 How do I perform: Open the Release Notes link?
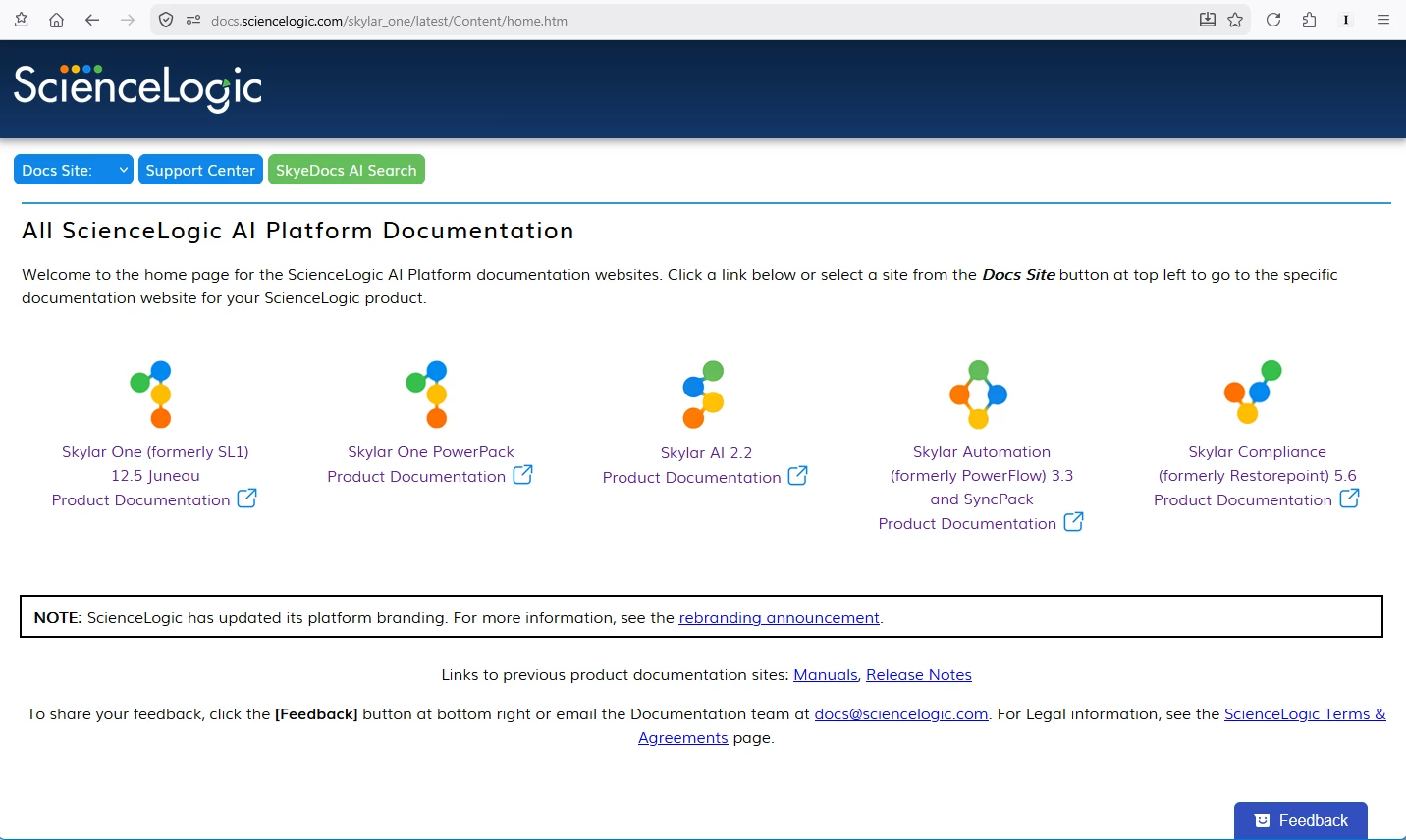[x=918, y=674]
